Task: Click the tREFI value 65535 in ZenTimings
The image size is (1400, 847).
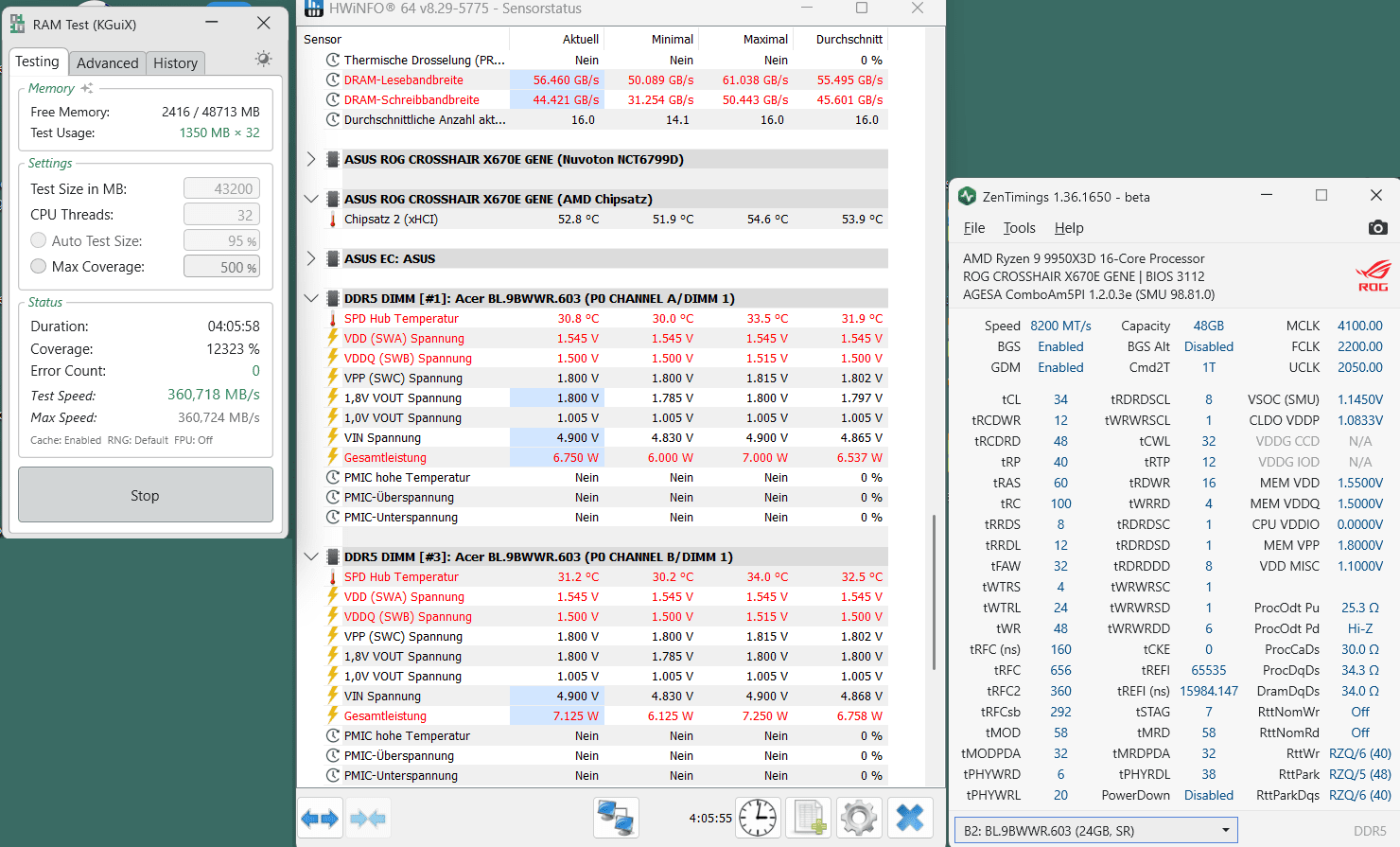Action: click(x=1209, y=670)
